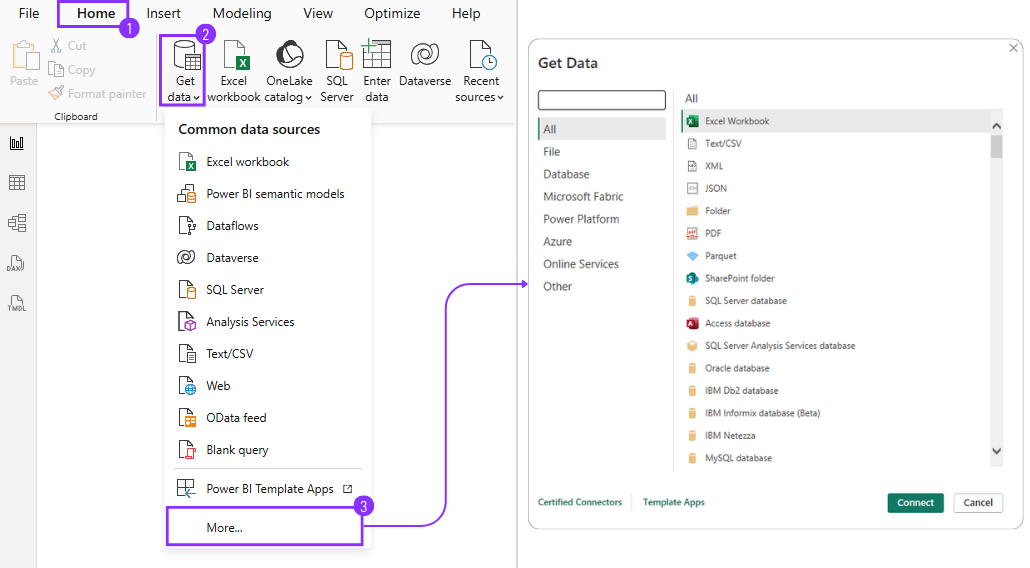Select PDF connector in the list
This screenshot has height=568, width=1030.
click(836, 233)
